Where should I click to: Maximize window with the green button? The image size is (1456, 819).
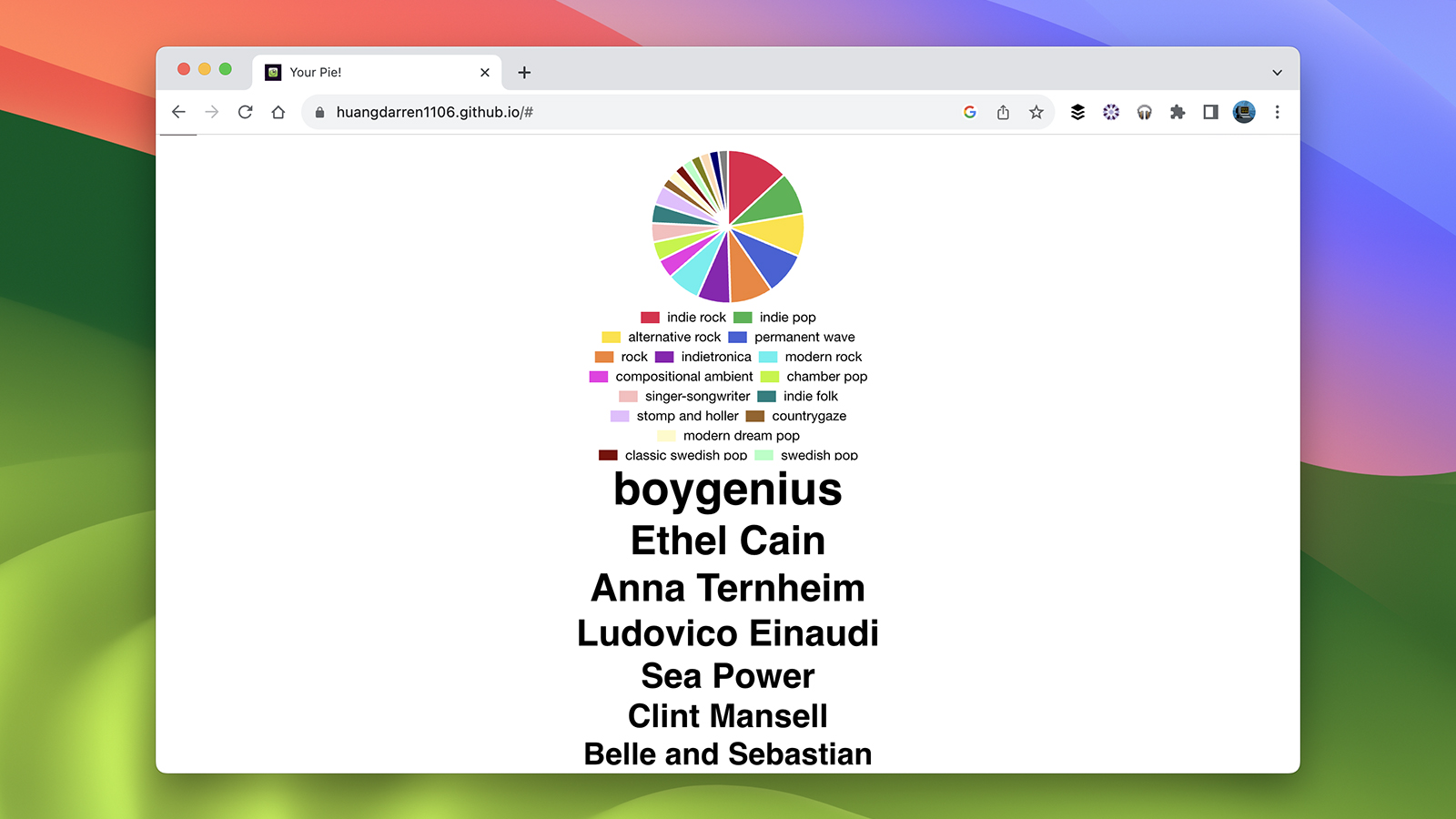coord(226,69)
